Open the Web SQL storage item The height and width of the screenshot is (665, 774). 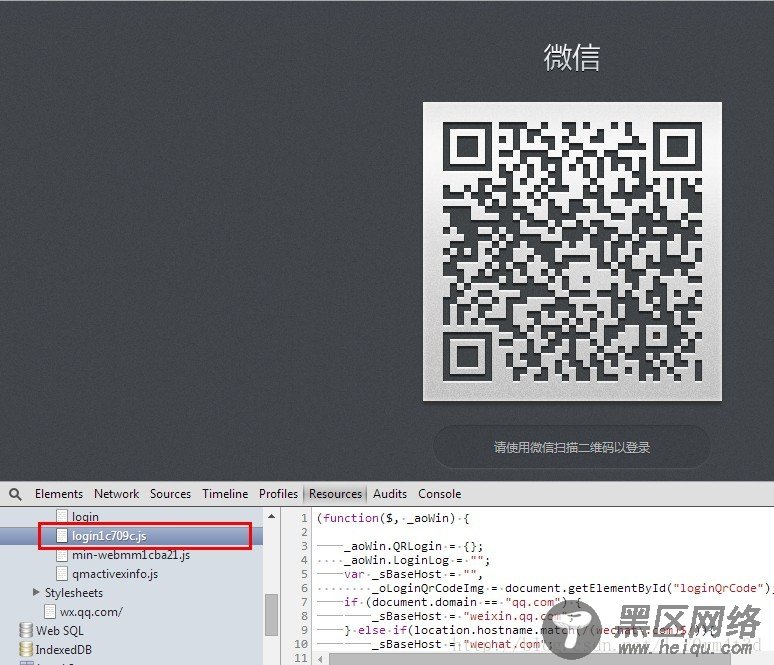(x=60, y=631)
